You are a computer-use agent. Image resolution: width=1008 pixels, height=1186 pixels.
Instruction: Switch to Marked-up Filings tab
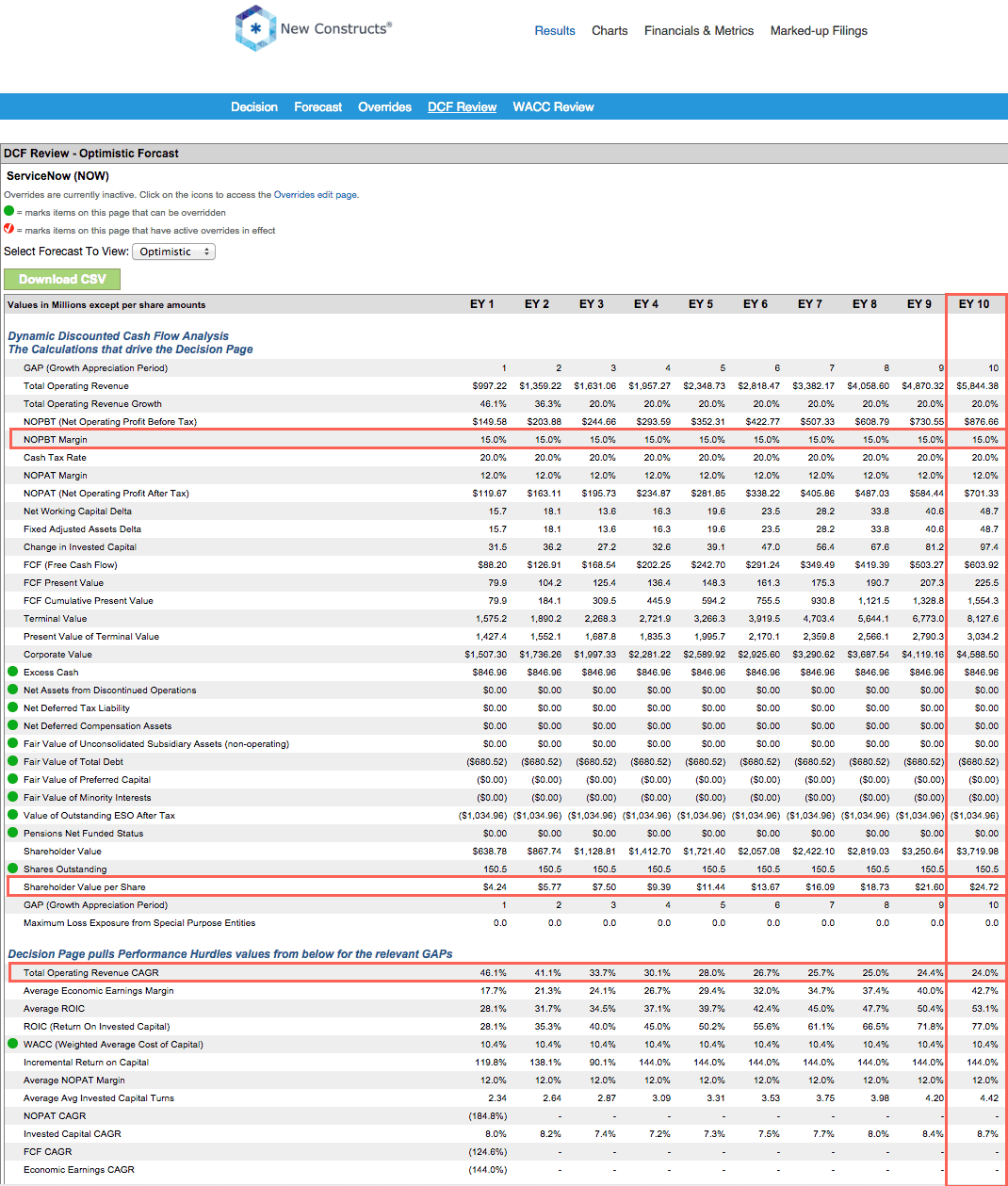tap(819, 30)
